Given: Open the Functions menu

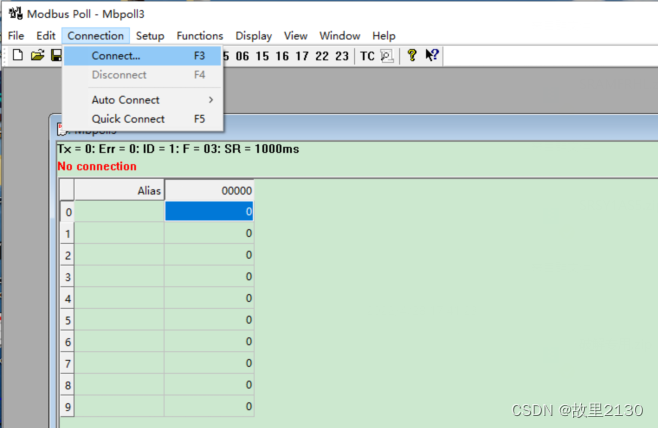Looking at the screenshot, I should [x=200, y=36].
